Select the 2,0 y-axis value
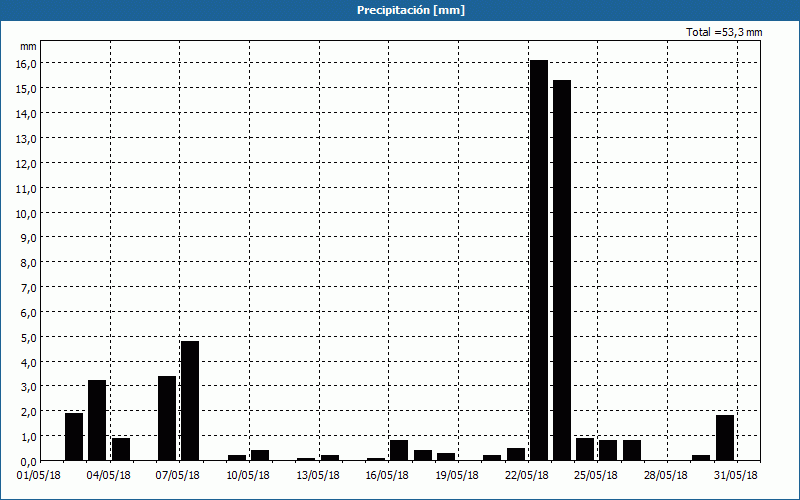Screen dimensions: 800x500 (x=28, y=412)
